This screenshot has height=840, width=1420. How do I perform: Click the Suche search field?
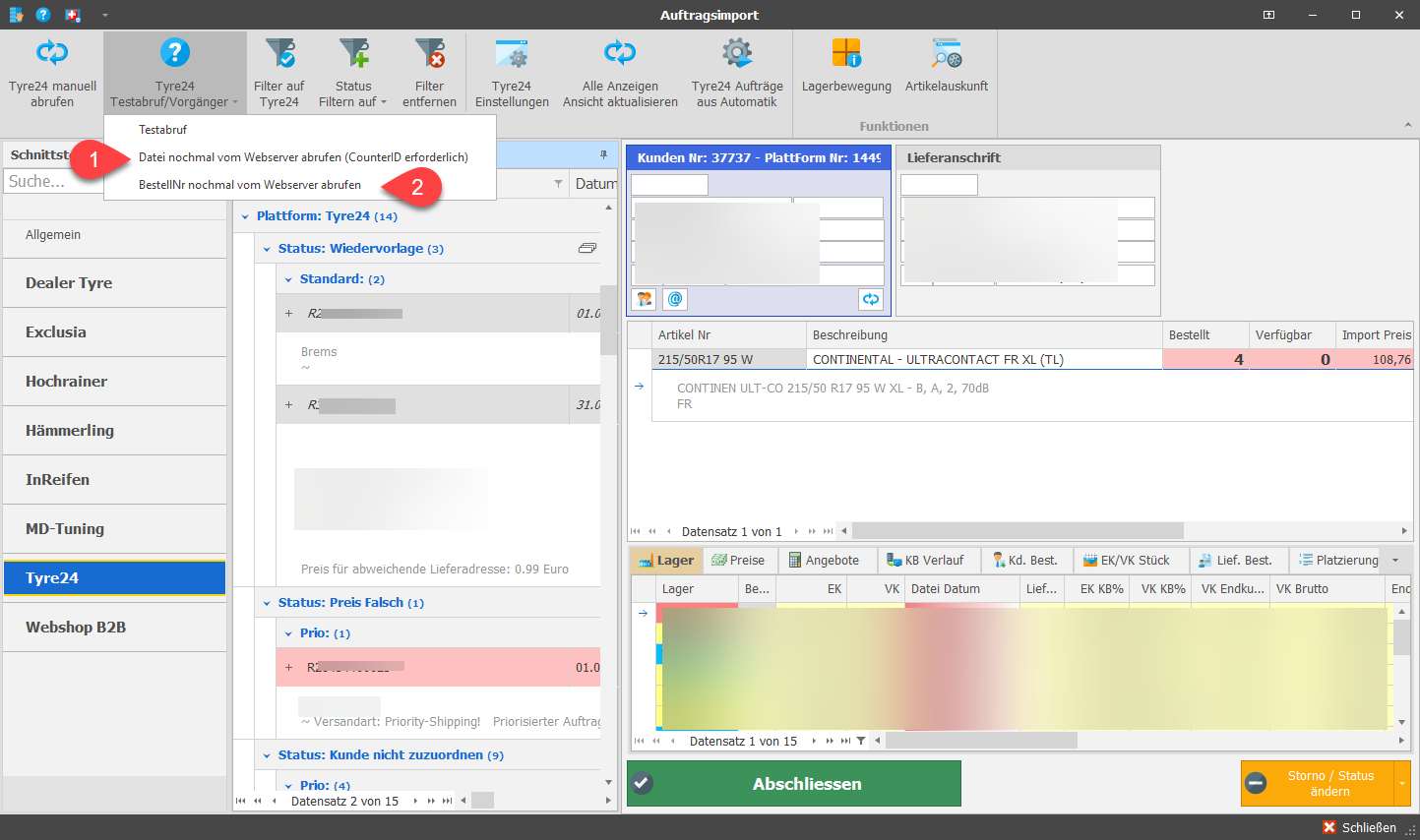(53, 181)
